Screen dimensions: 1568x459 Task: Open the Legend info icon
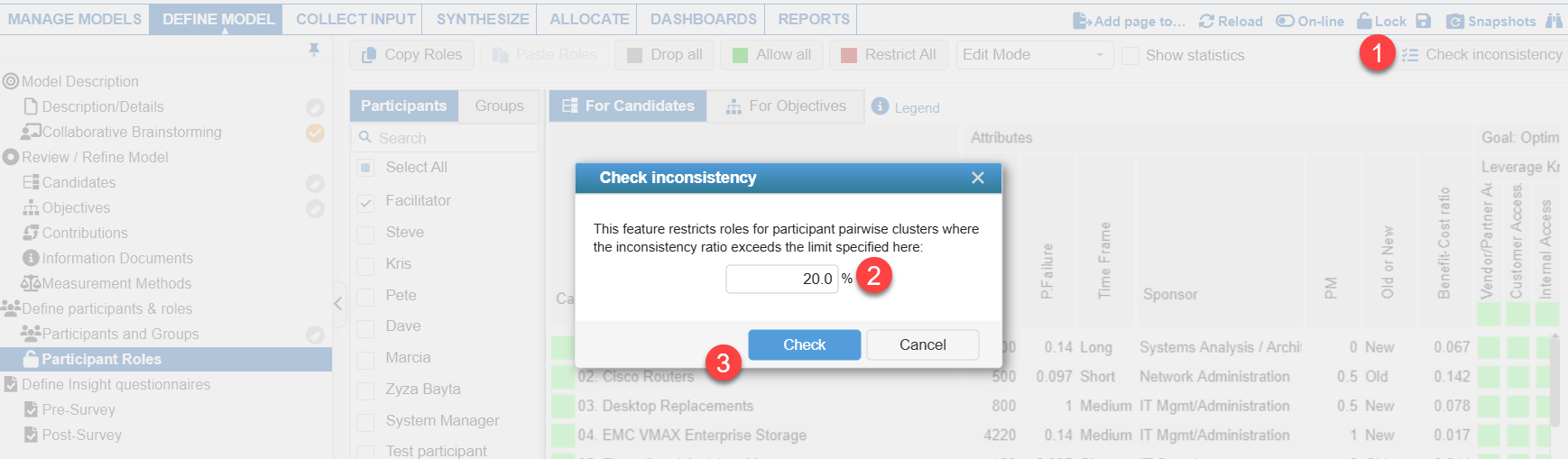881,106
